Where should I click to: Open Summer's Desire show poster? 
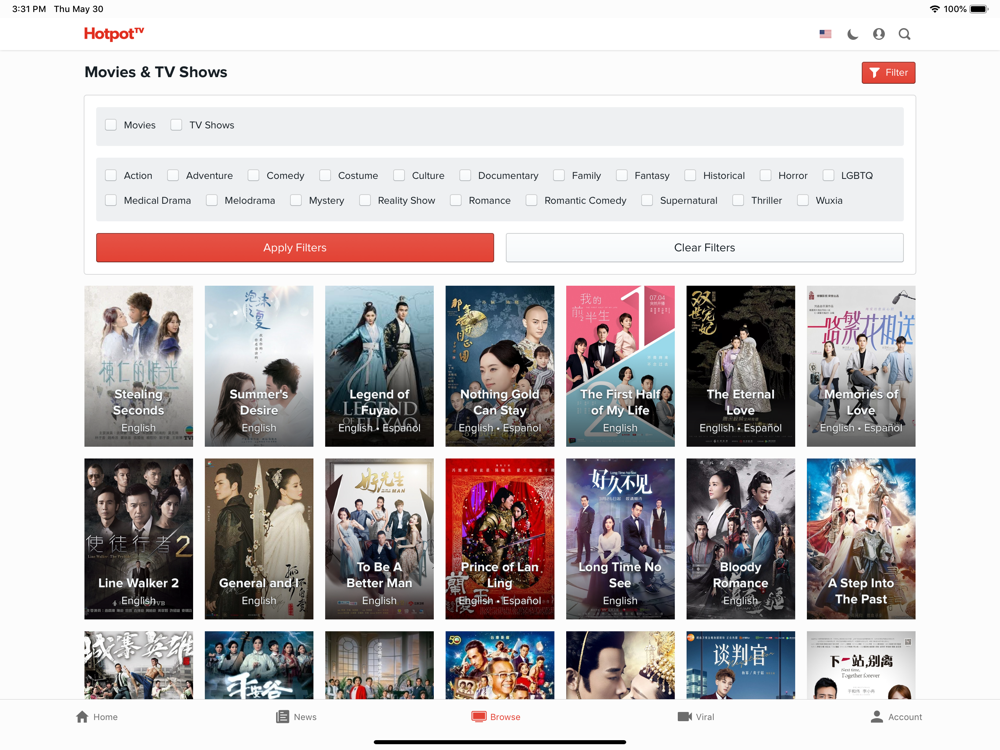click(x=259, y=366)
